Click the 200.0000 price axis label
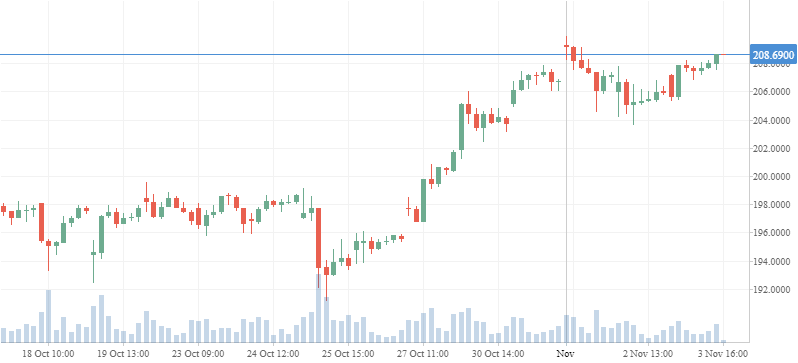Image resolution: width=798 pixels, height=363 pixels. point(773,177)
